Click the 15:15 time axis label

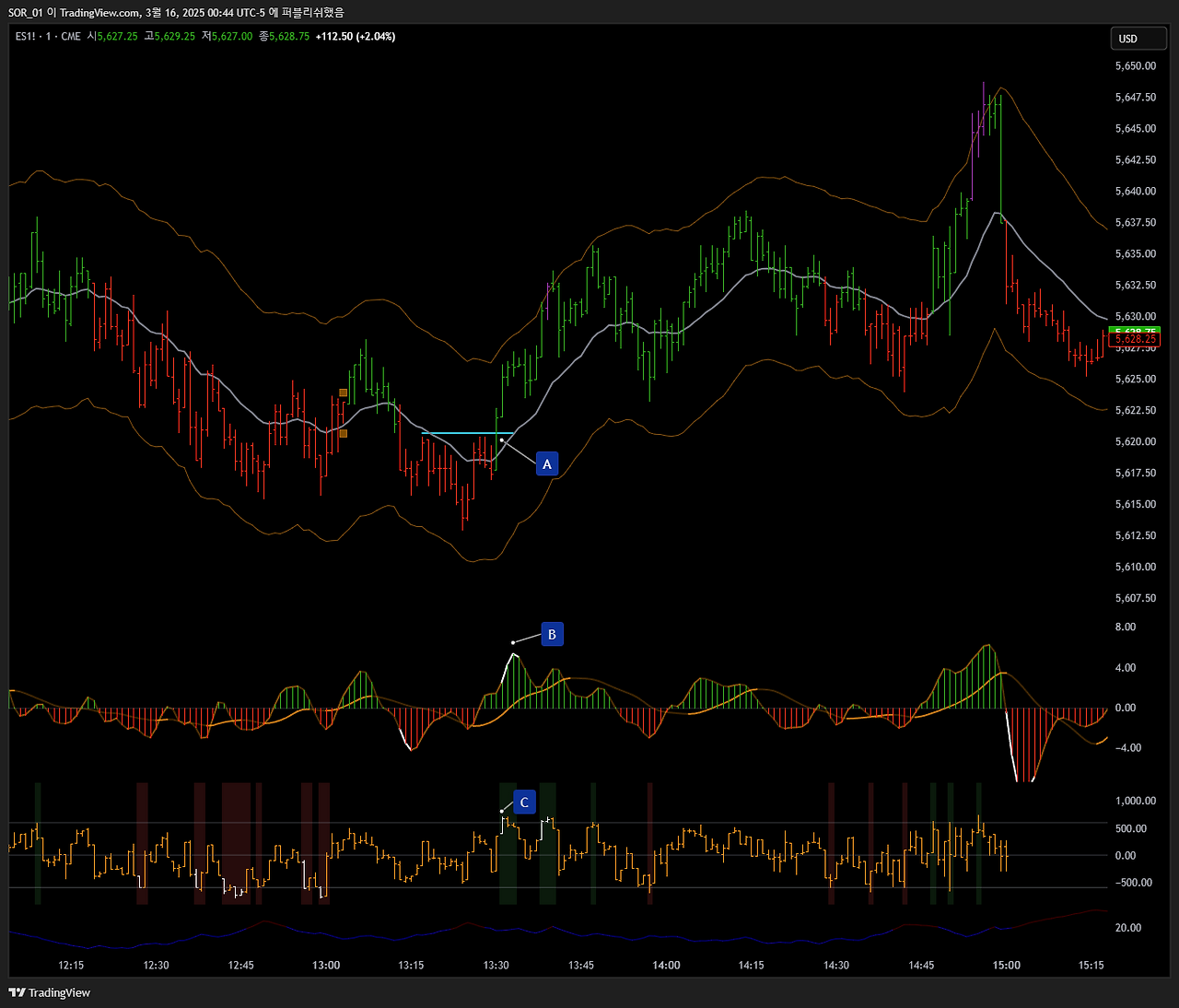click(1091, 966)
